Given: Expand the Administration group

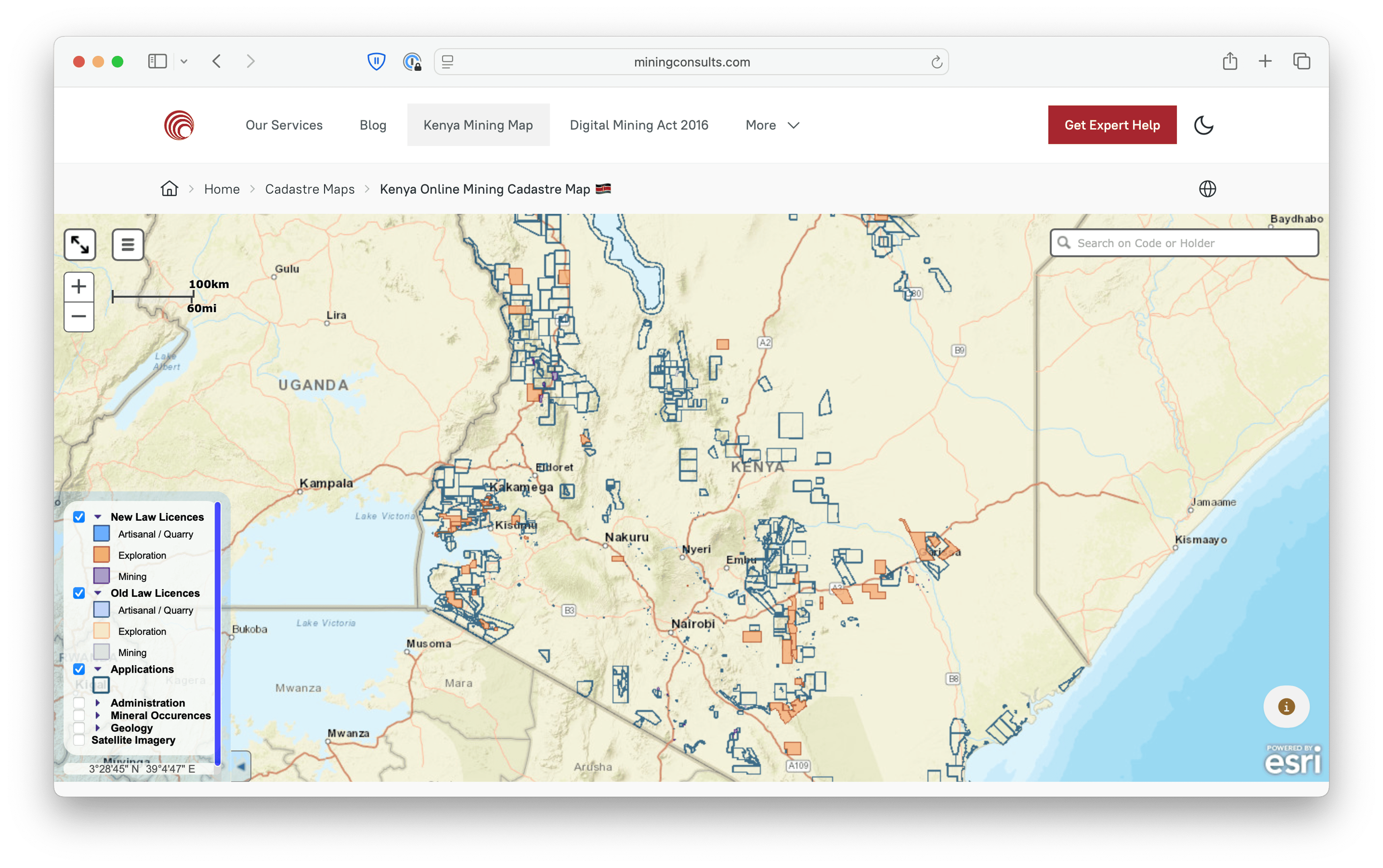Looking at the screenshot, I should coord(98,703).
